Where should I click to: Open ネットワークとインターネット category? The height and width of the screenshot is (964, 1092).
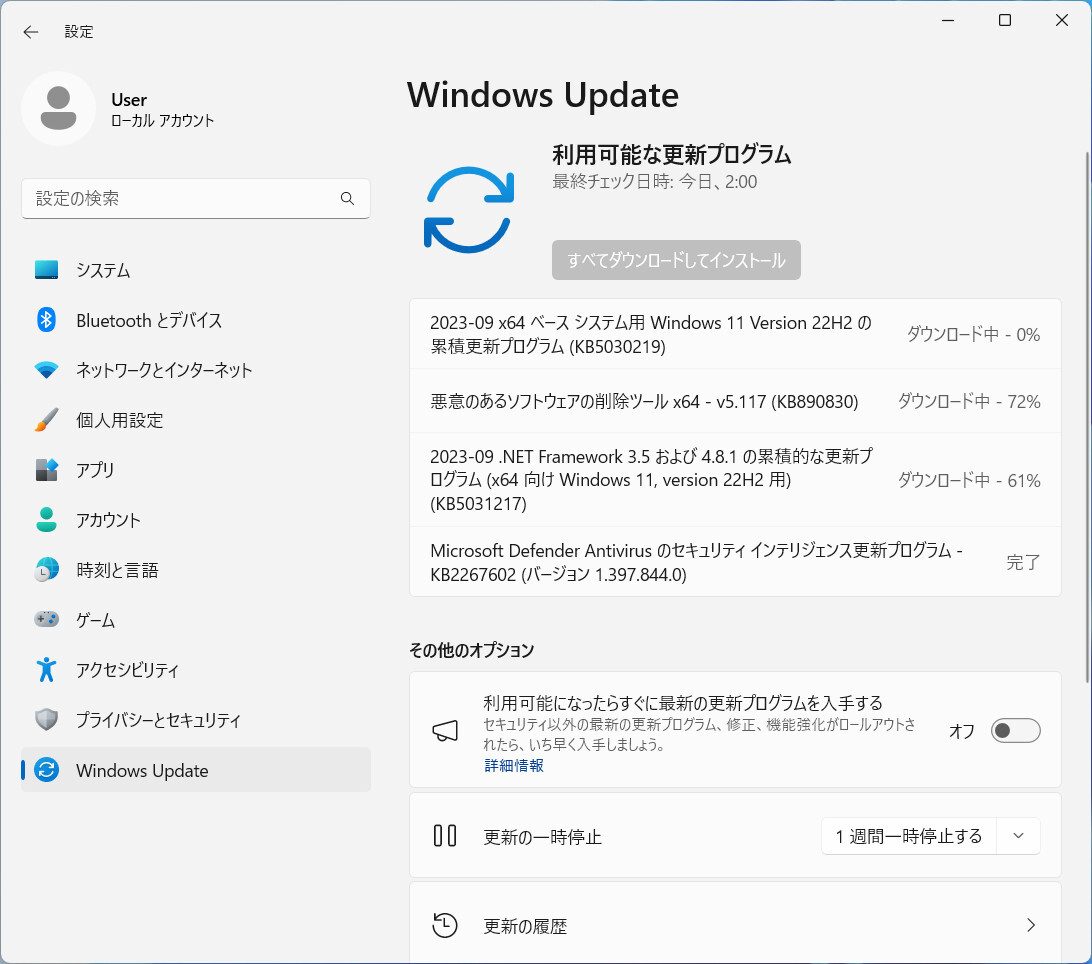(x=196, y=370)
